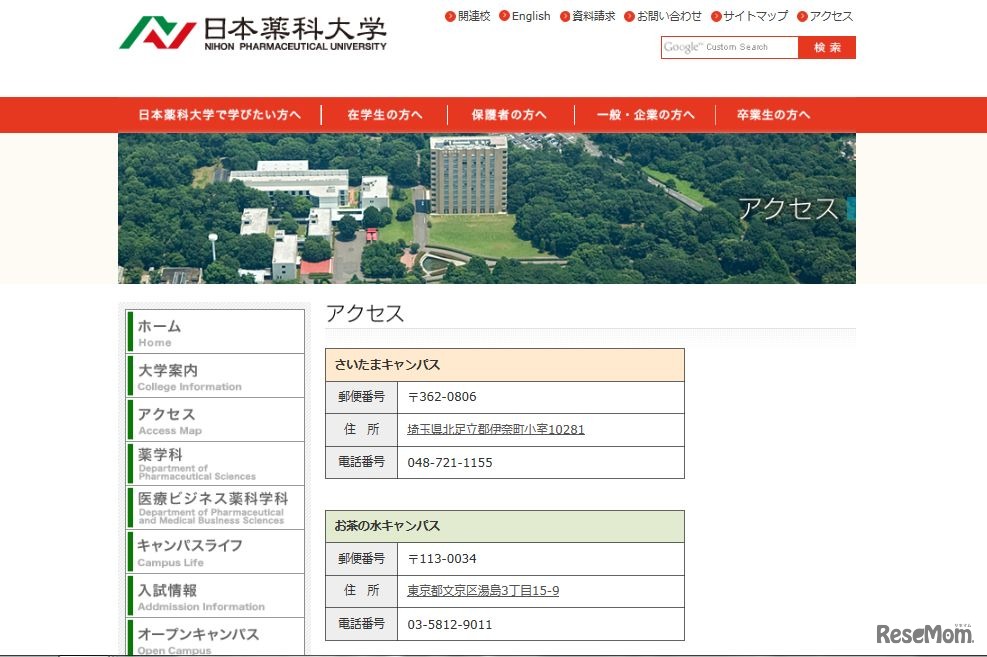This screenshot has height=657, width=987.
Task: Open the オープンキャンパス Open Campus page
Action: [200, 638]
